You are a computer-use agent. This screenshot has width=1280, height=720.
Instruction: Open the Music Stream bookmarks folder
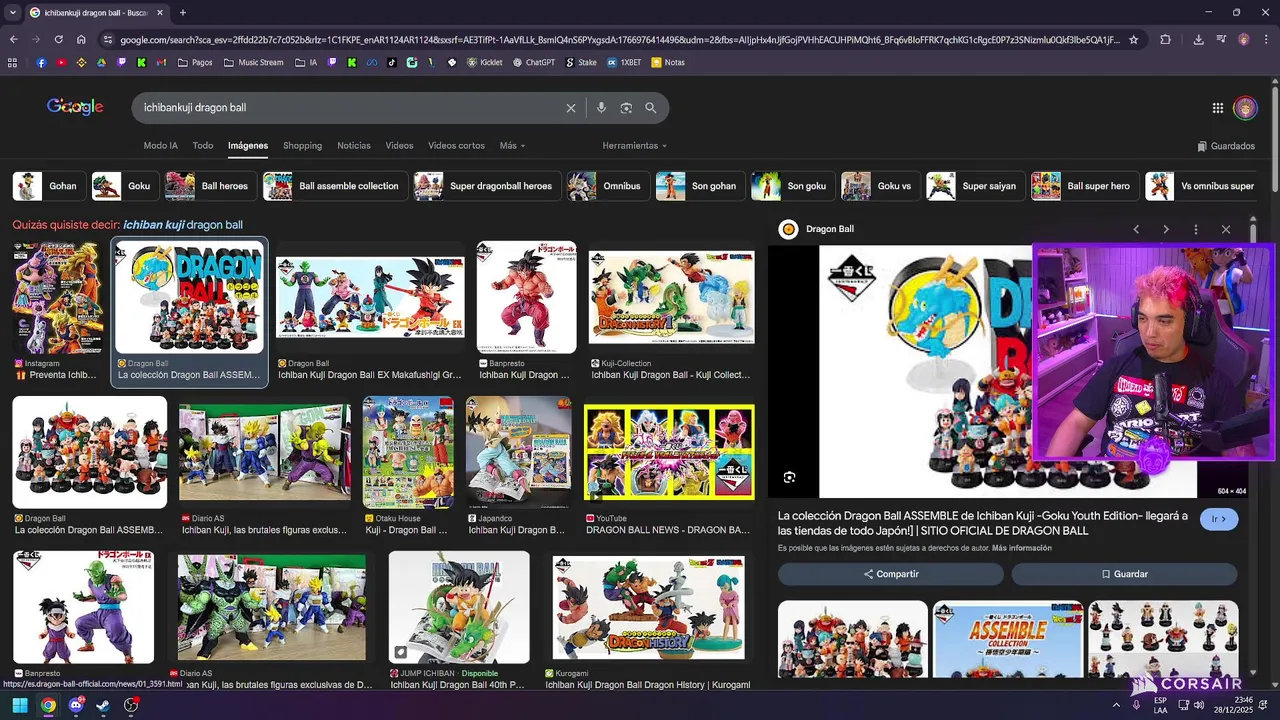[x=253, y=62]
